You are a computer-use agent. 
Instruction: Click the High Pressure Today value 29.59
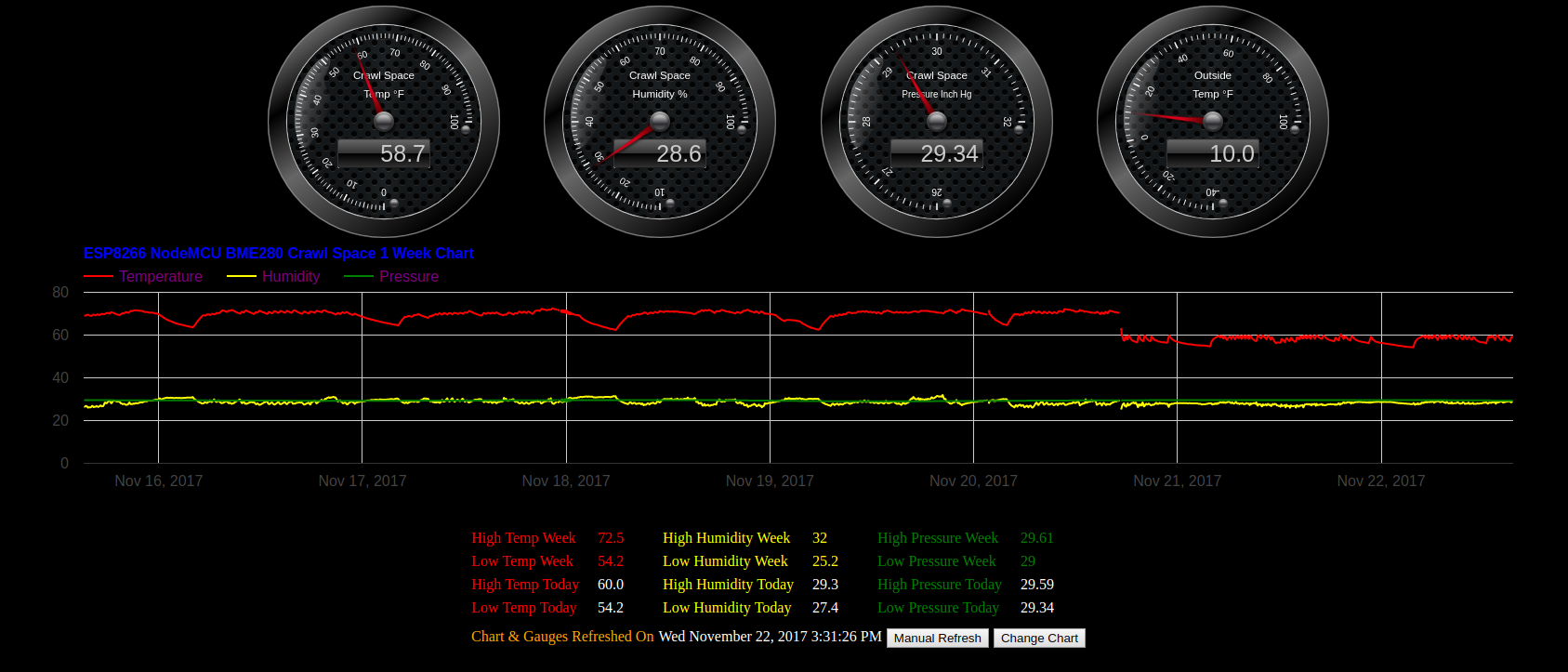click(1037, 585)
